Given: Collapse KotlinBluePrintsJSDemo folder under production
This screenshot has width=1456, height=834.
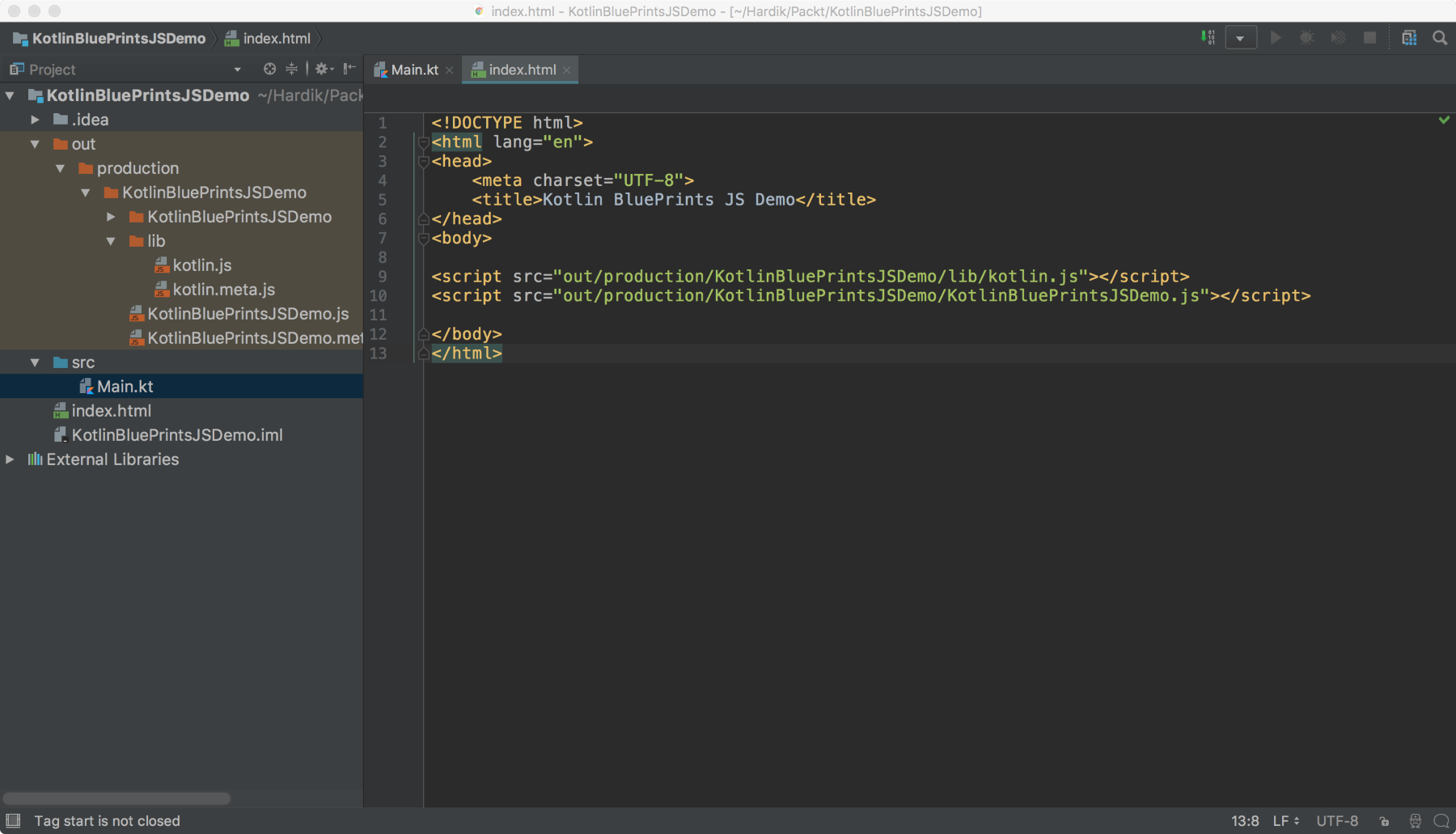Looking at the screenshot, I should (85, 193).
